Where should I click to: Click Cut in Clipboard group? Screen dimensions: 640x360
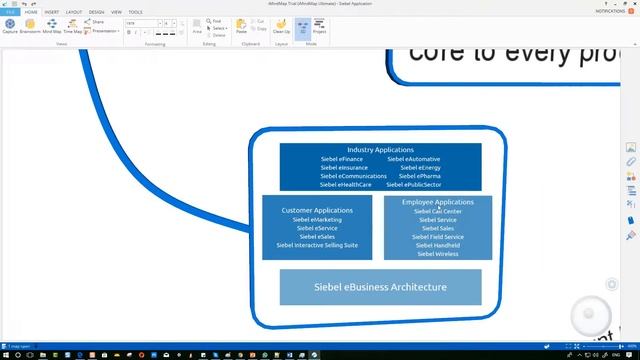pyautogui.click(x=258, y=21)
